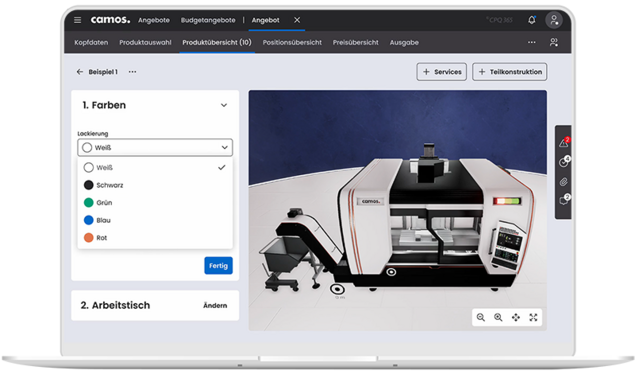Image resolution: width=635 pixels, height=374 pixels.
Task: Click the Beispiel 1 title
Action: click(103, 72)
